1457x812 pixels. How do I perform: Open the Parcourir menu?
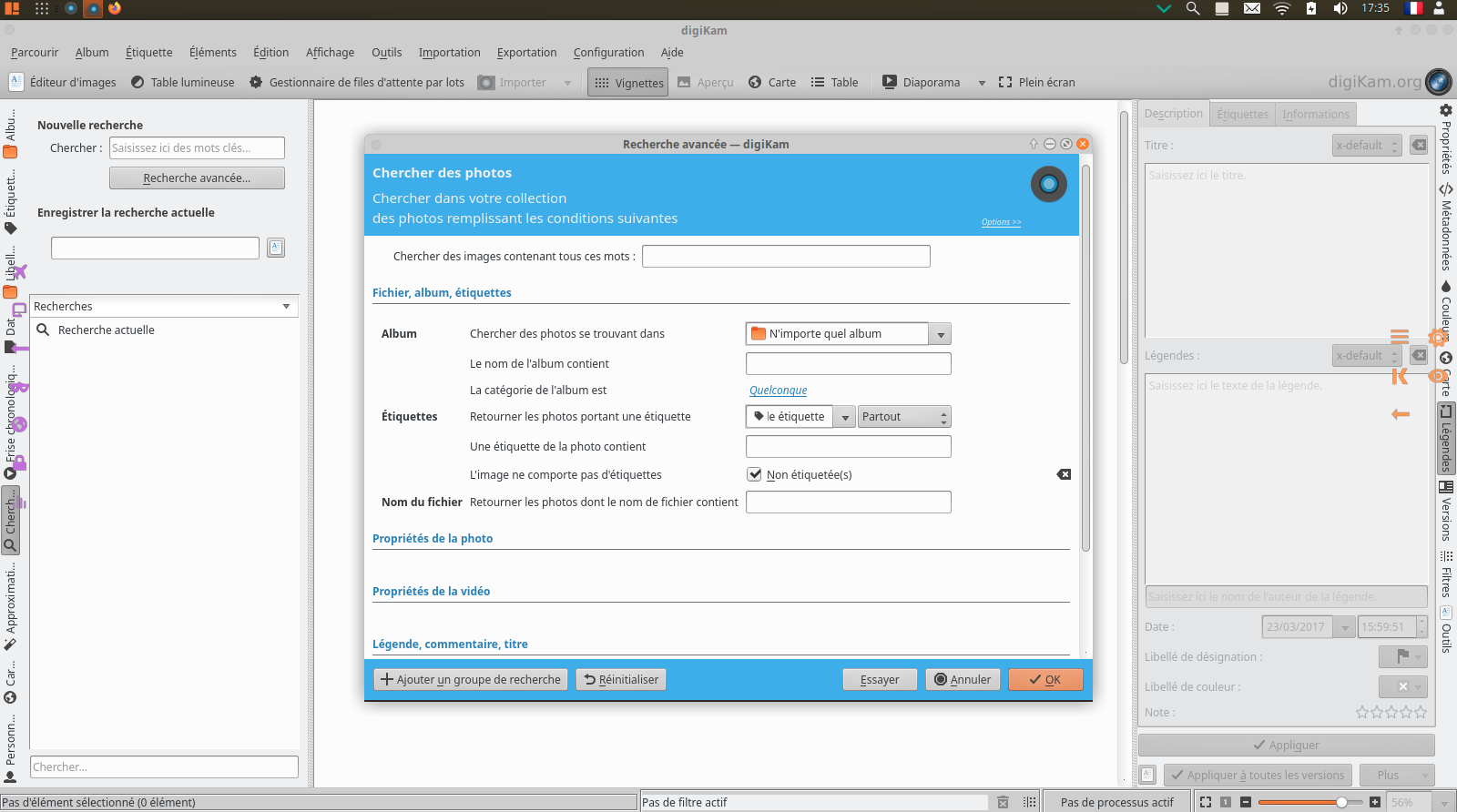tap(35, 53)
